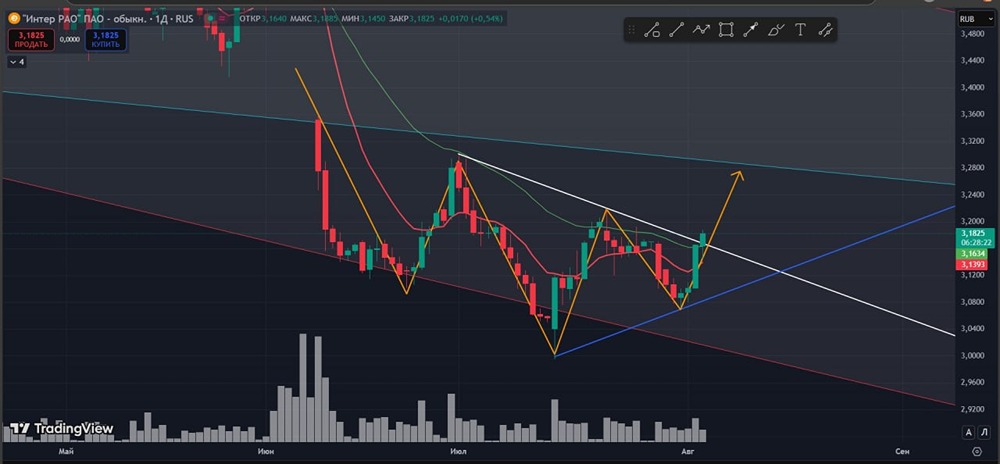Click the TradingView logo
The image size is (1000, 464).
[61, 428]
